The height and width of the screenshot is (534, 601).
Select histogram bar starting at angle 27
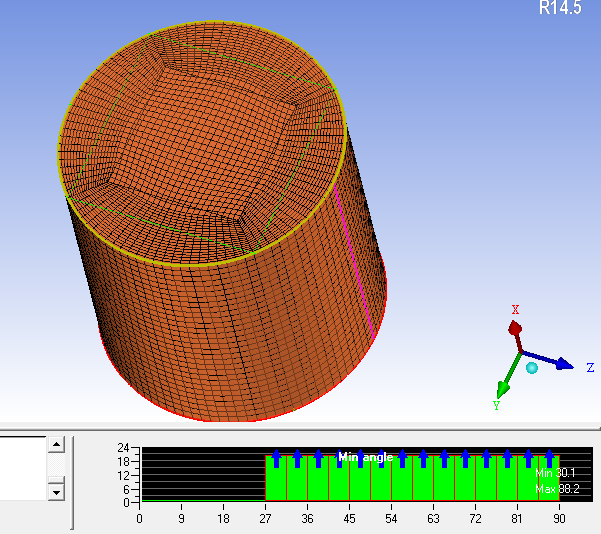click(x=276, y=478)
